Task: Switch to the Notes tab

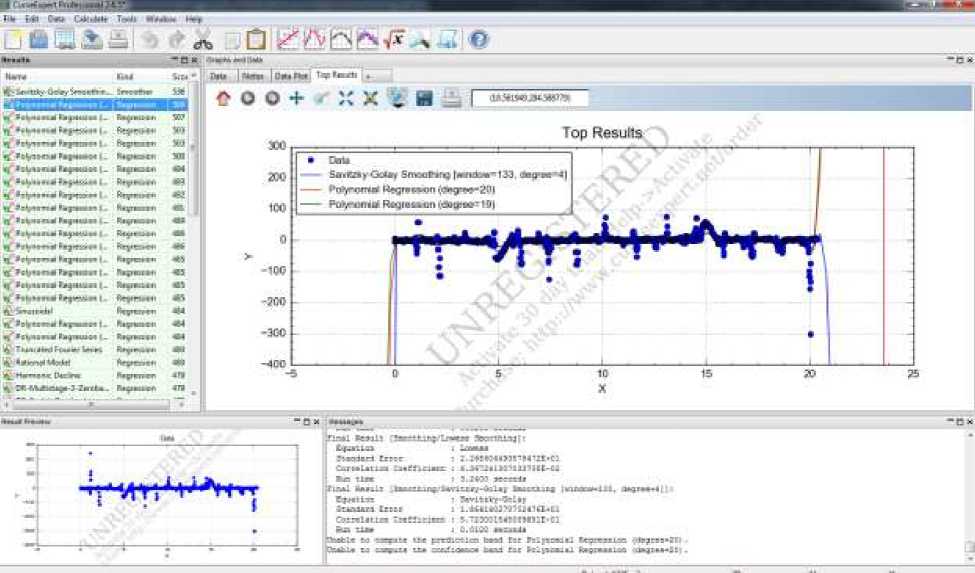Action: pos(252,75)
